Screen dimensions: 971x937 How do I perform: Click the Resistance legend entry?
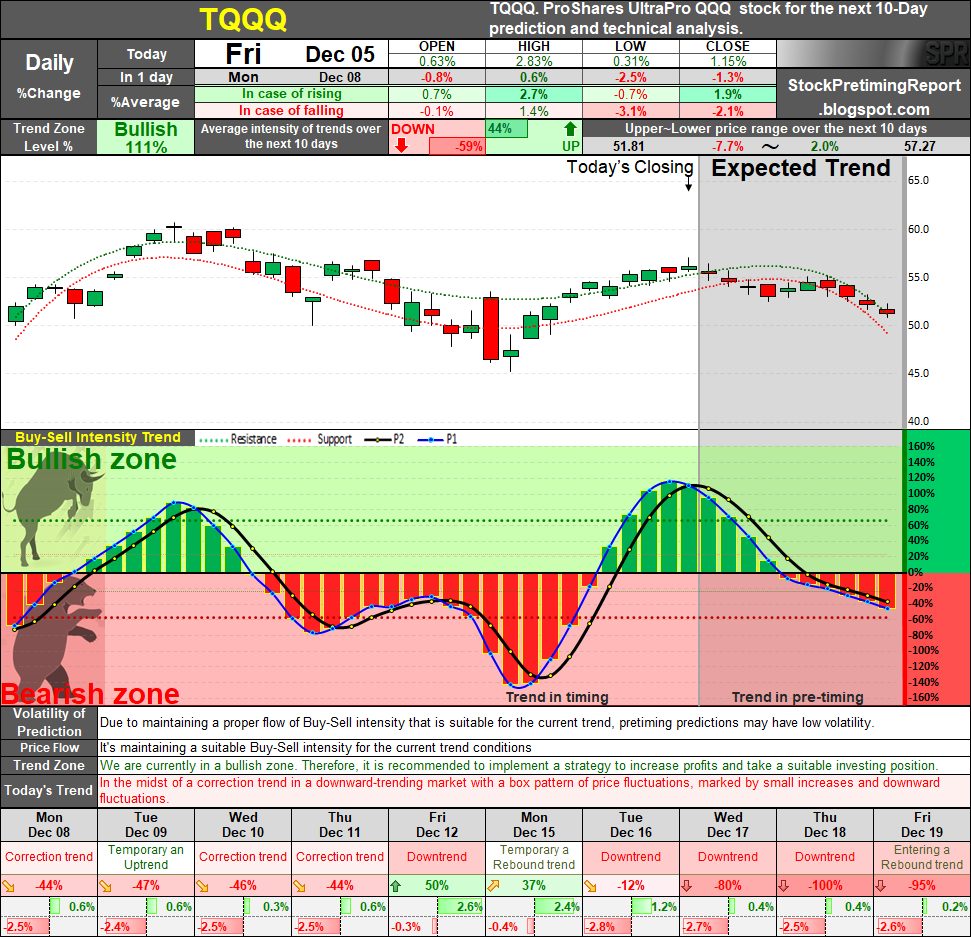[x=238, y=439]
